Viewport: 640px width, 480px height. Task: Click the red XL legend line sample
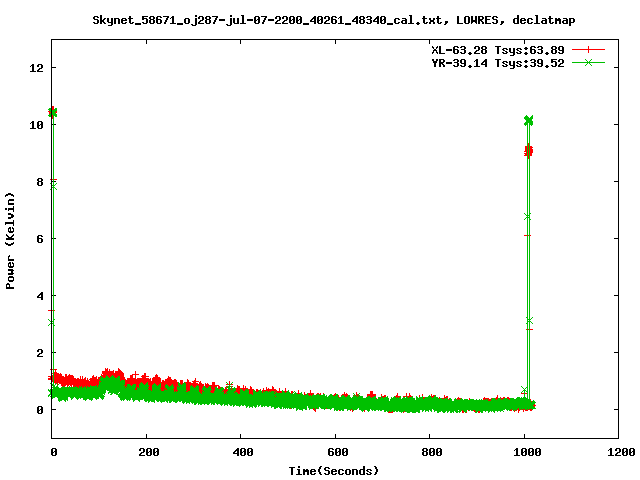click(588, 50)
